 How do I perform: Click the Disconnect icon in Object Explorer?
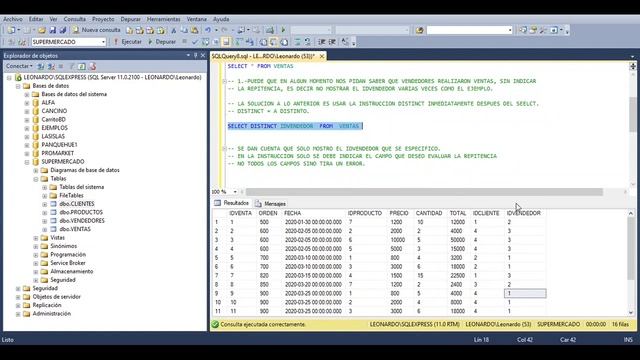point(51,66)
